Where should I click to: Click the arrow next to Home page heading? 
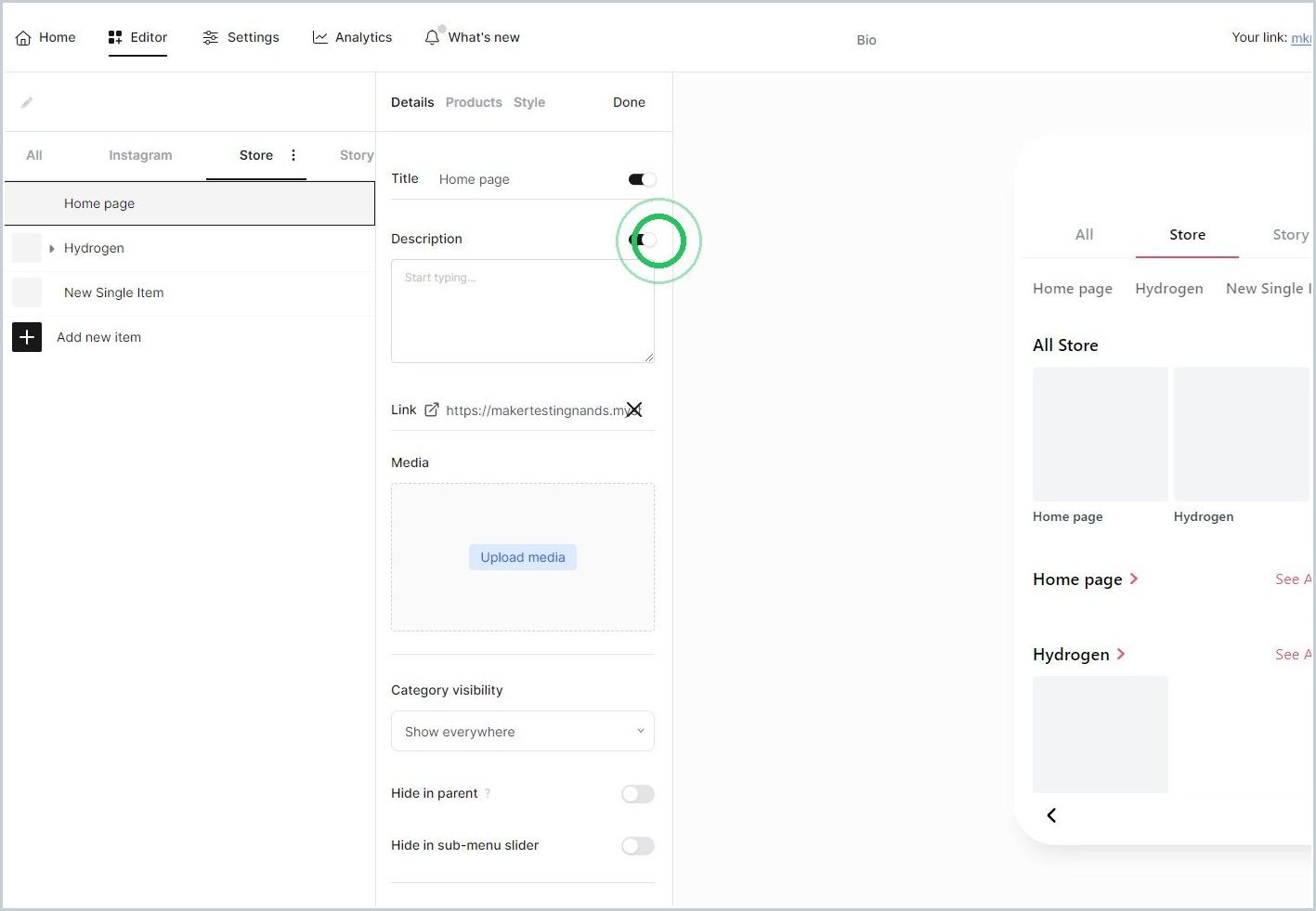click(x=1133, y=579)
